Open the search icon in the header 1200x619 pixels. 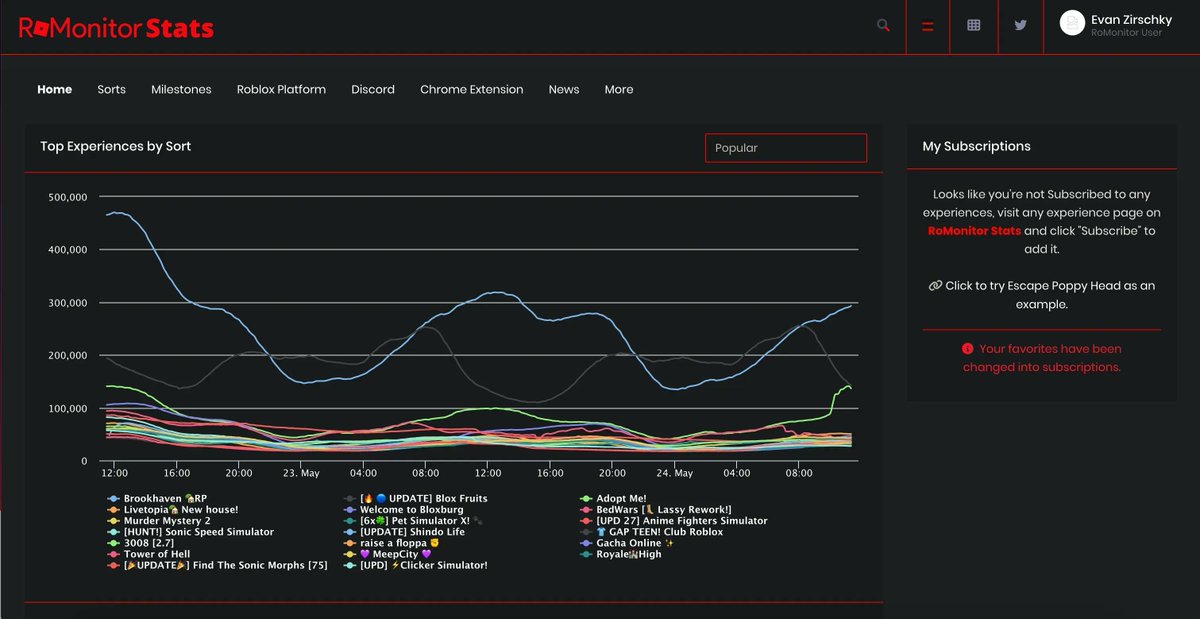tap(882, 24)
